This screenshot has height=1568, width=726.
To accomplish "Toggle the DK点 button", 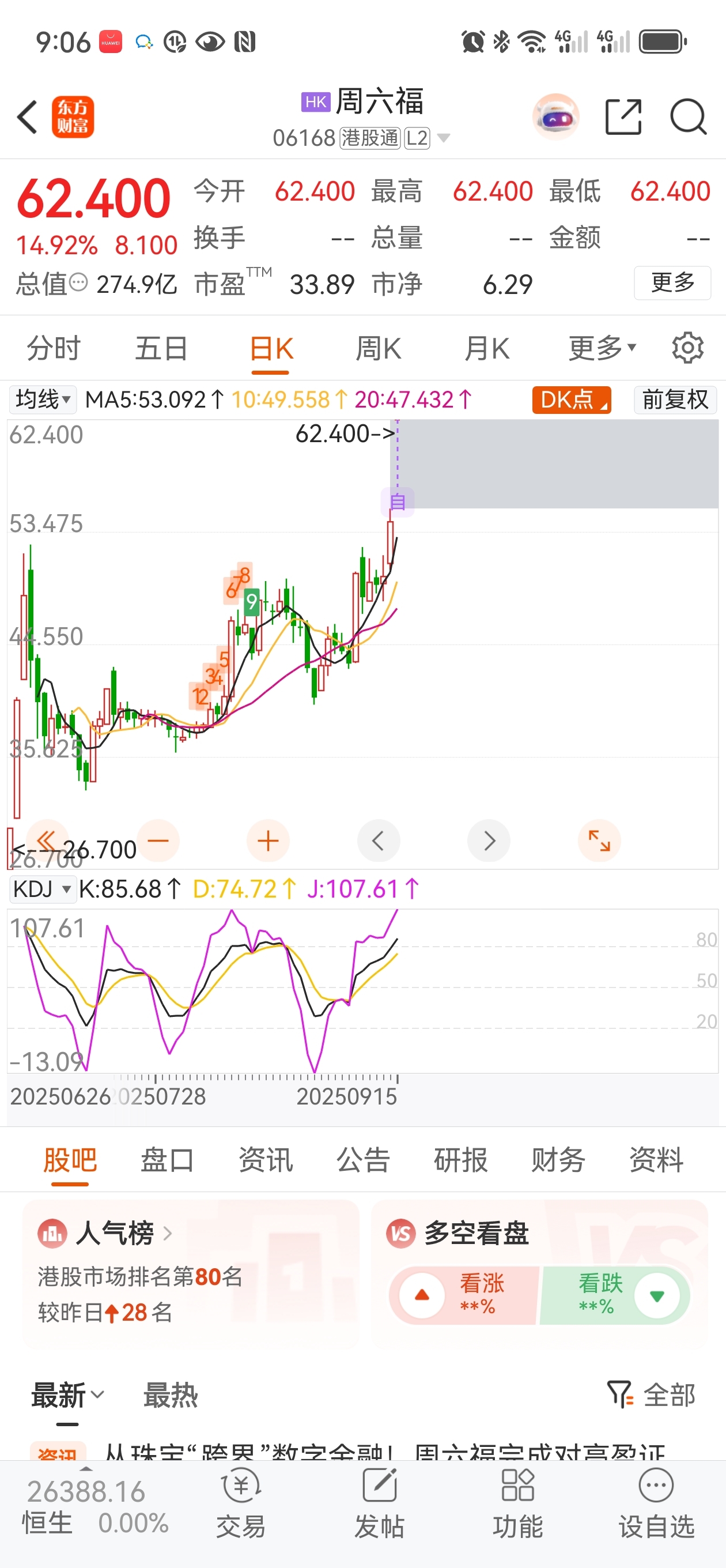I will coord(572,400).
